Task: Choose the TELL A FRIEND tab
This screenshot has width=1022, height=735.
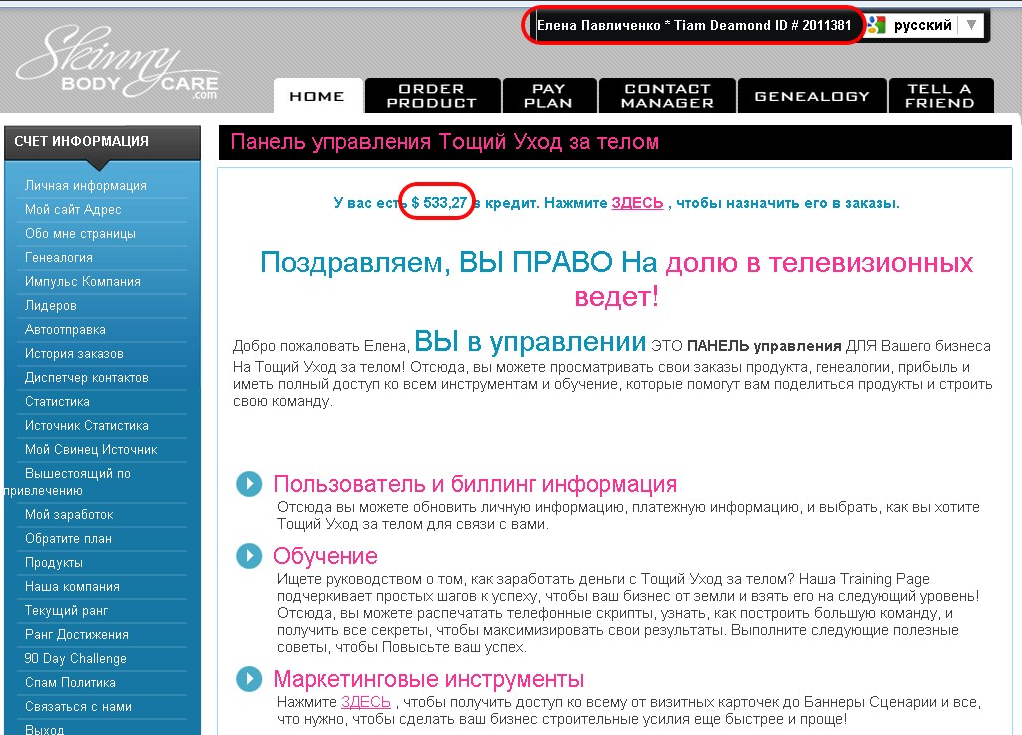Action: tap(941, 96)
